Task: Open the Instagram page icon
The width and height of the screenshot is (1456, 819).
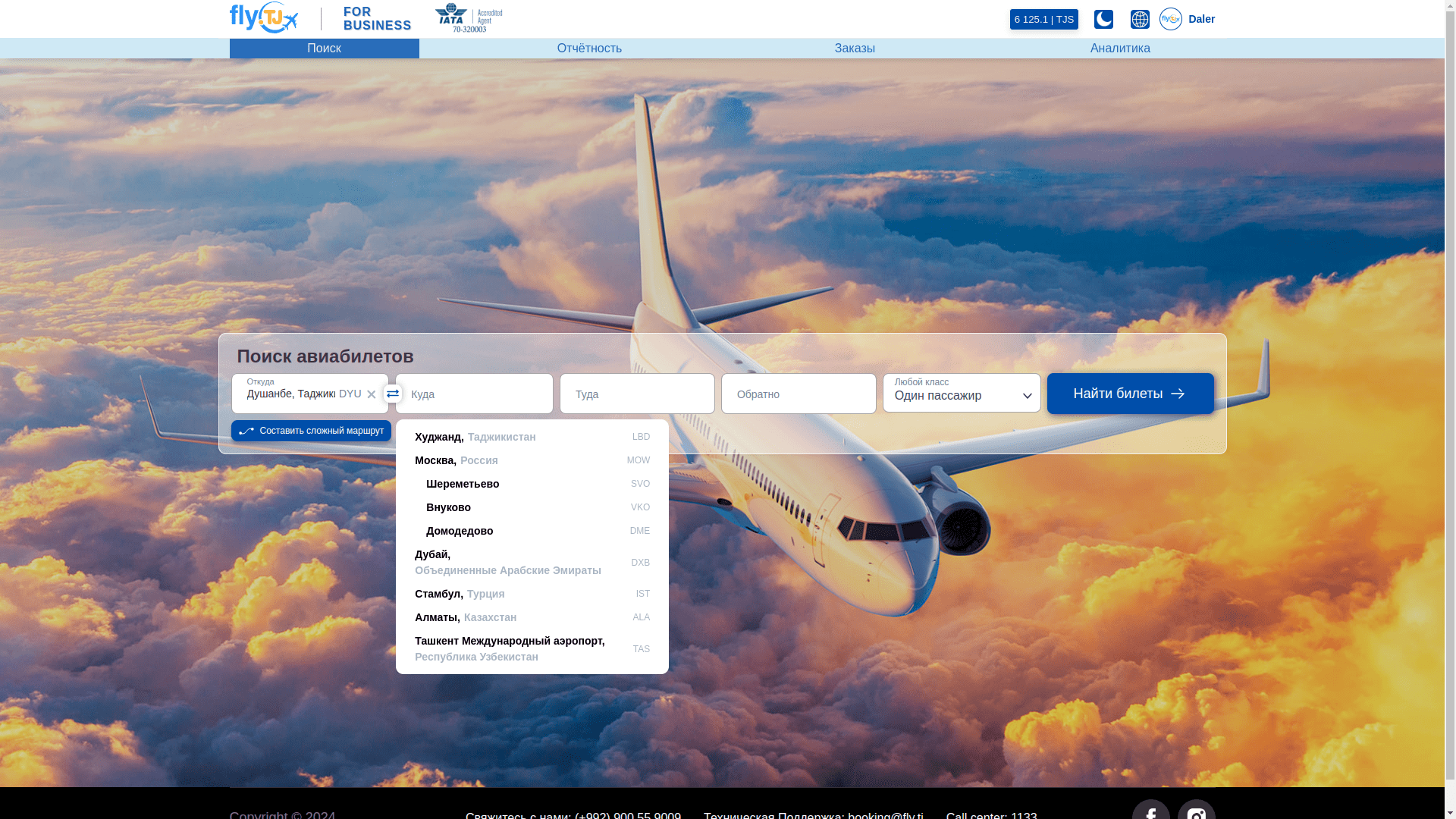Action: click(1196, 811)
